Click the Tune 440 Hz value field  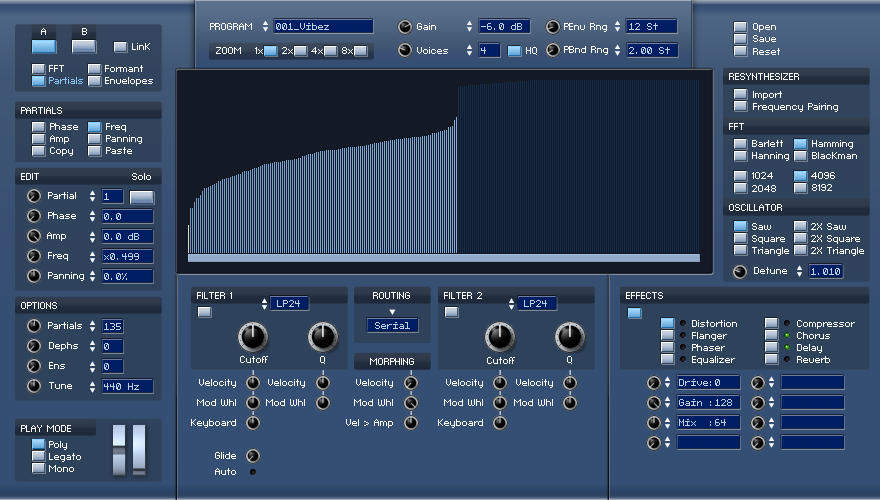point(127,386)
